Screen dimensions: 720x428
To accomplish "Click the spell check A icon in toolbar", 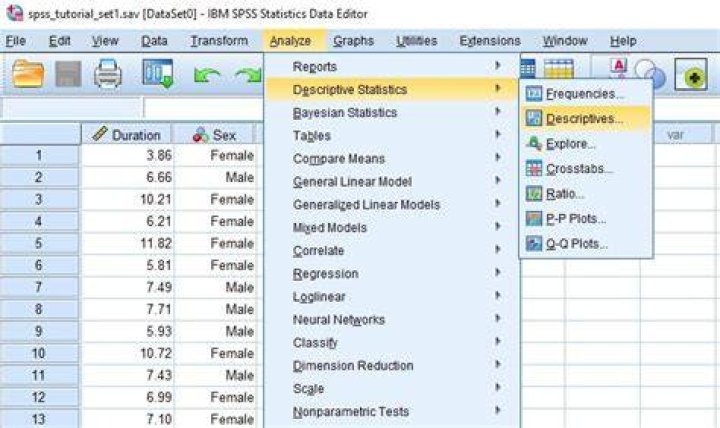I will point(619,67).
